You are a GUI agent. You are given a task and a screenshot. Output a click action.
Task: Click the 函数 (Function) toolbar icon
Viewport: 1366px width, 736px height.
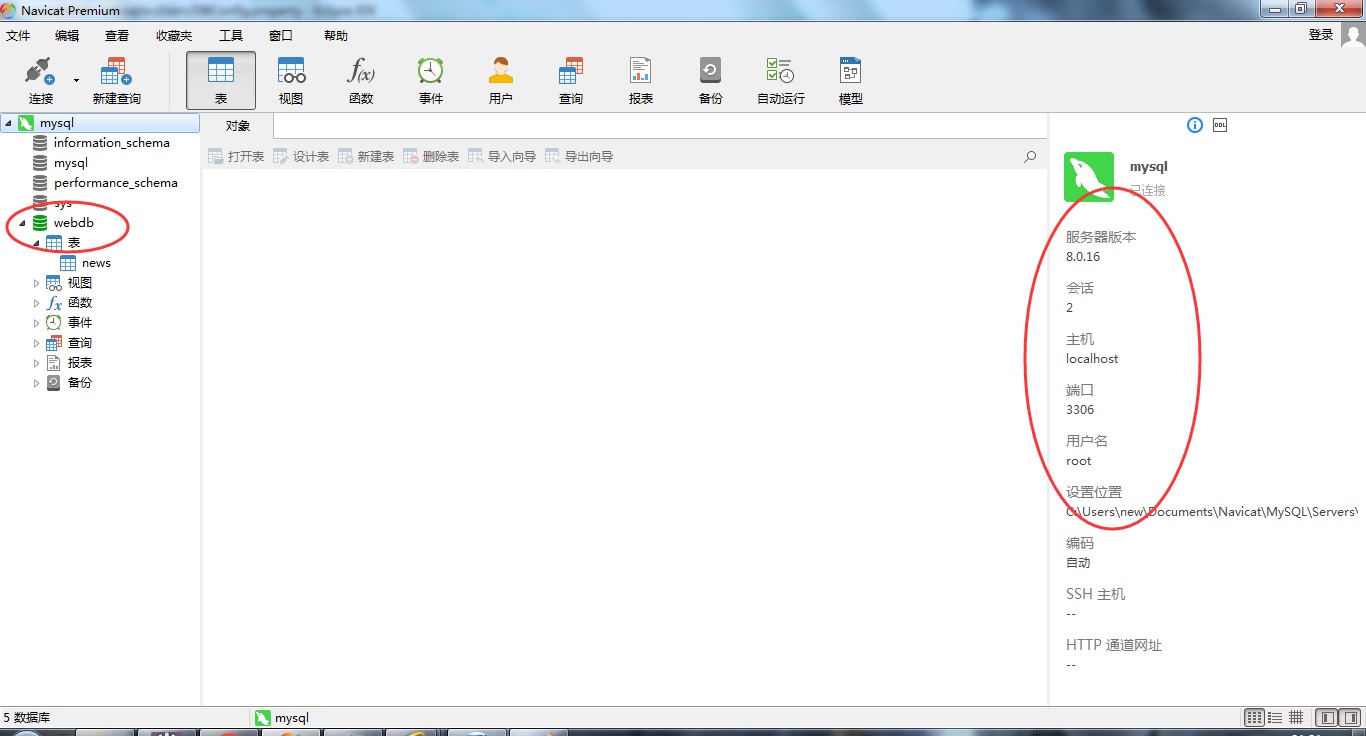pyautogui.click(x=361, y=81)
